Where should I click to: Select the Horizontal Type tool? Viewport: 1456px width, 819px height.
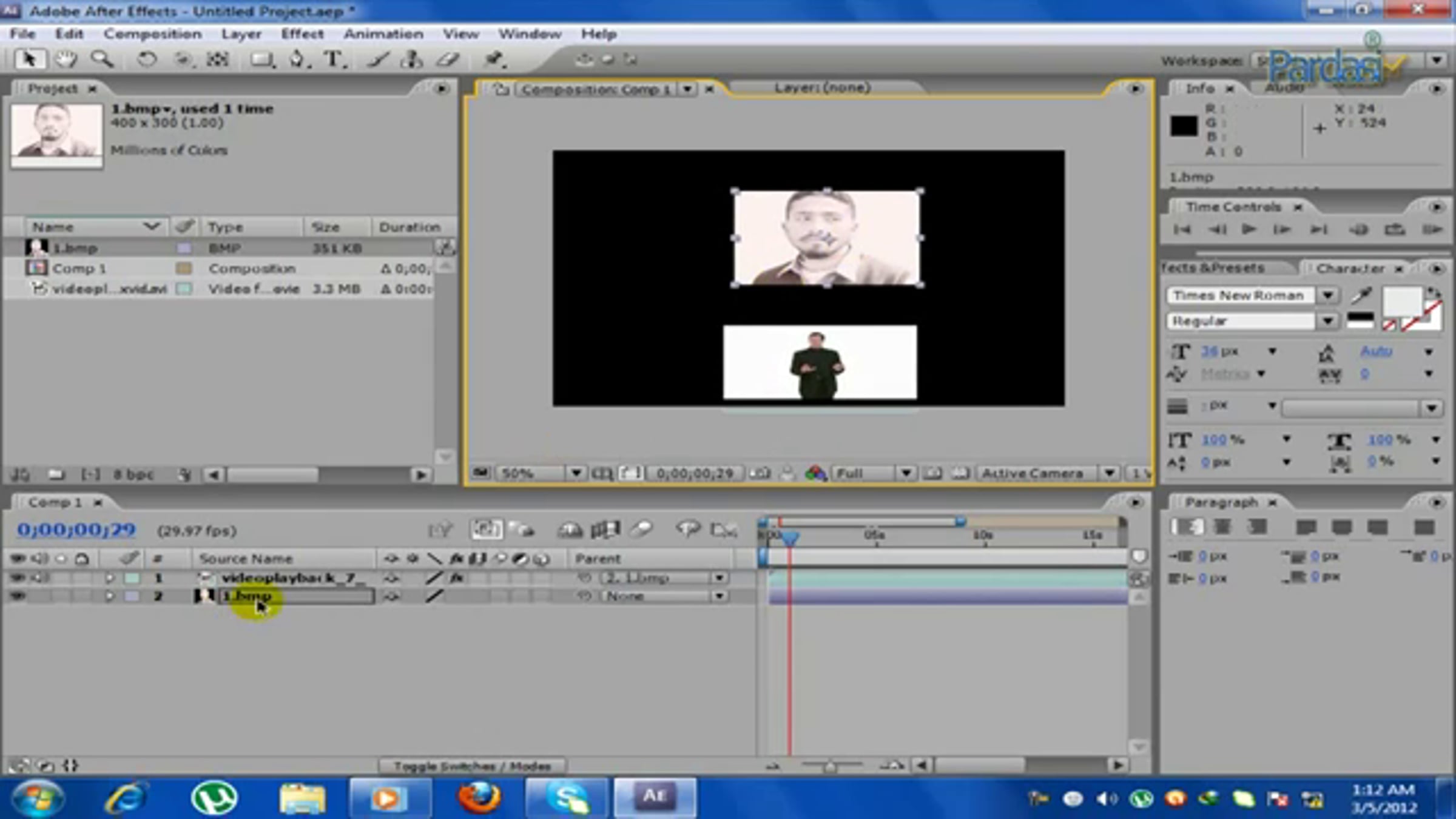point(333,59)
